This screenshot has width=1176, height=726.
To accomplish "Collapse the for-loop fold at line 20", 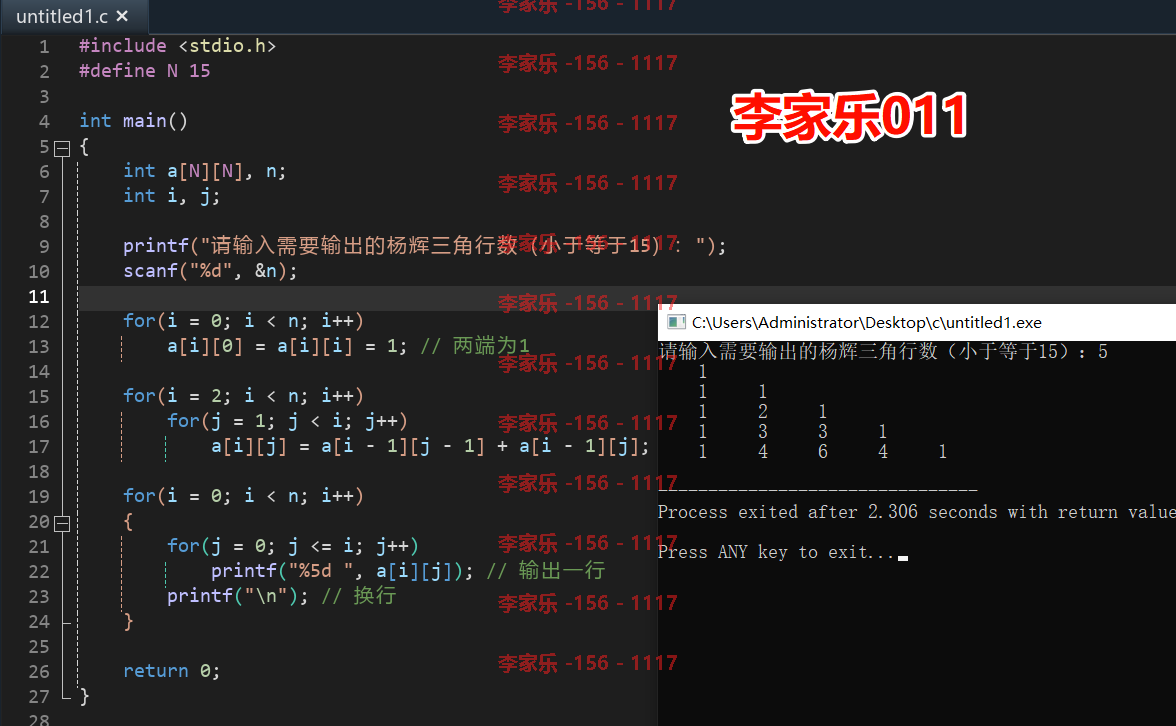I will tap(62, 524).
